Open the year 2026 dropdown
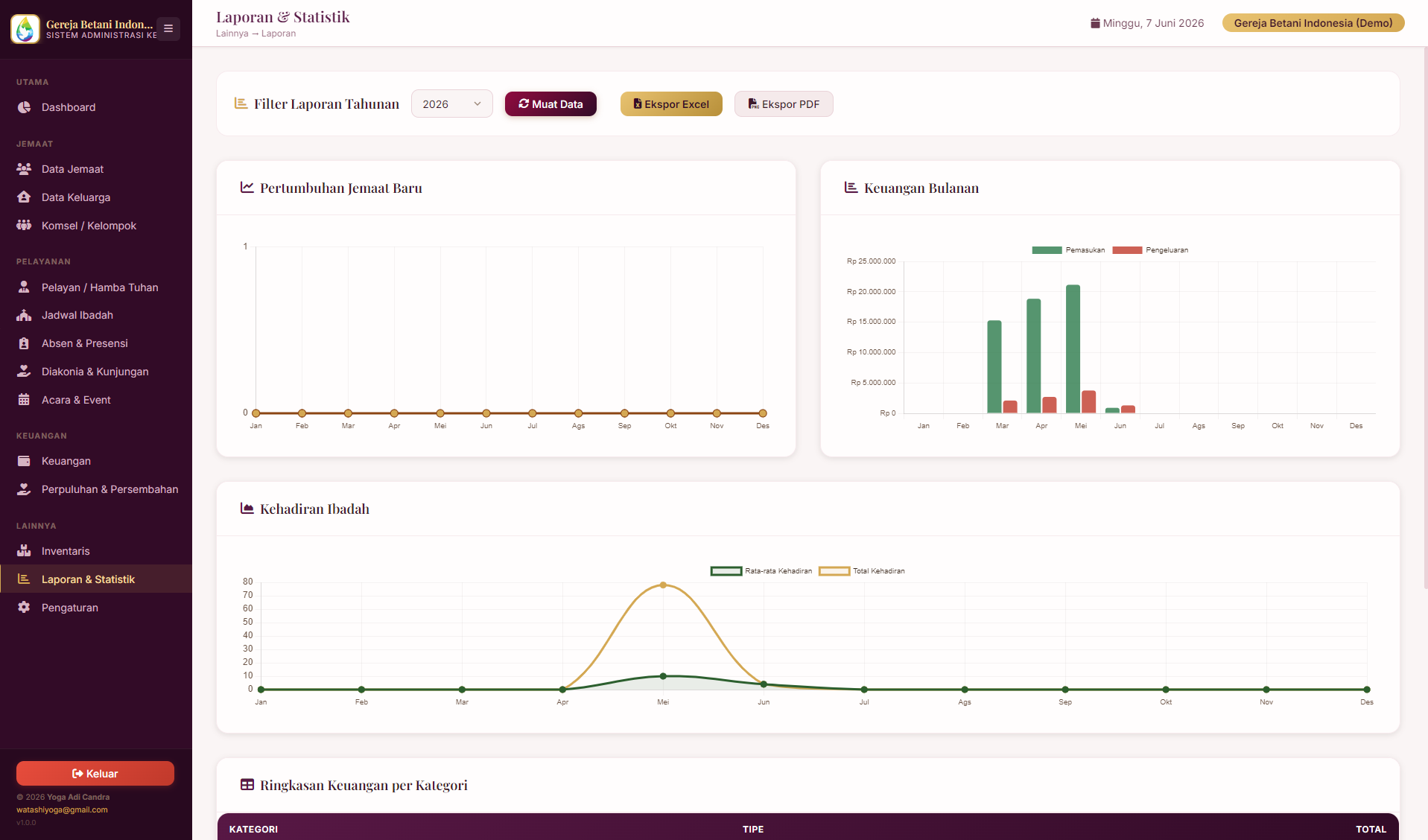 [451, 104]
